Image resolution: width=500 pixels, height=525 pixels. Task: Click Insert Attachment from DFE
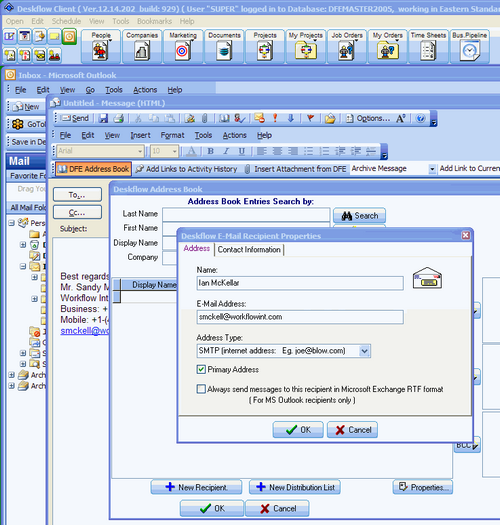[x=296, y=169]
